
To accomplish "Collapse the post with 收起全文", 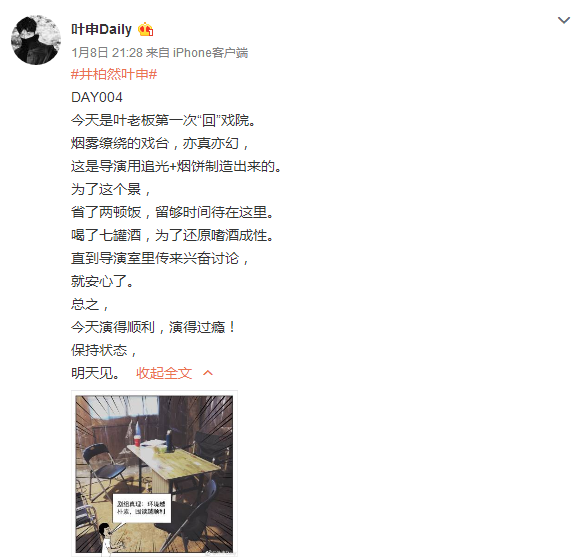I will pyautogui.click(x=164, y=373).
